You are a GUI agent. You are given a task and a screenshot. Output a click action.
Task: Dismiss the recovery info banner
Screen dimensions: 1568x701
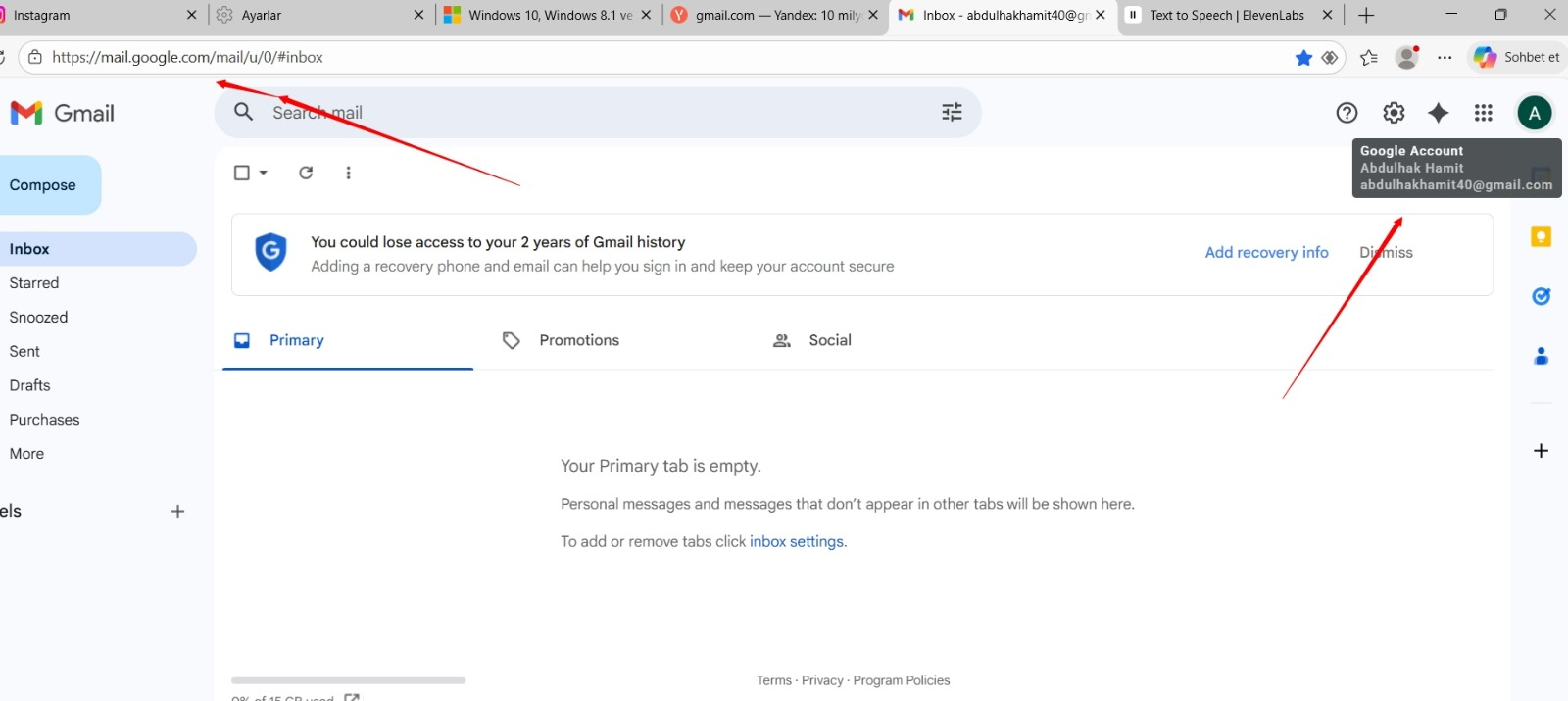click(1386, 253)
